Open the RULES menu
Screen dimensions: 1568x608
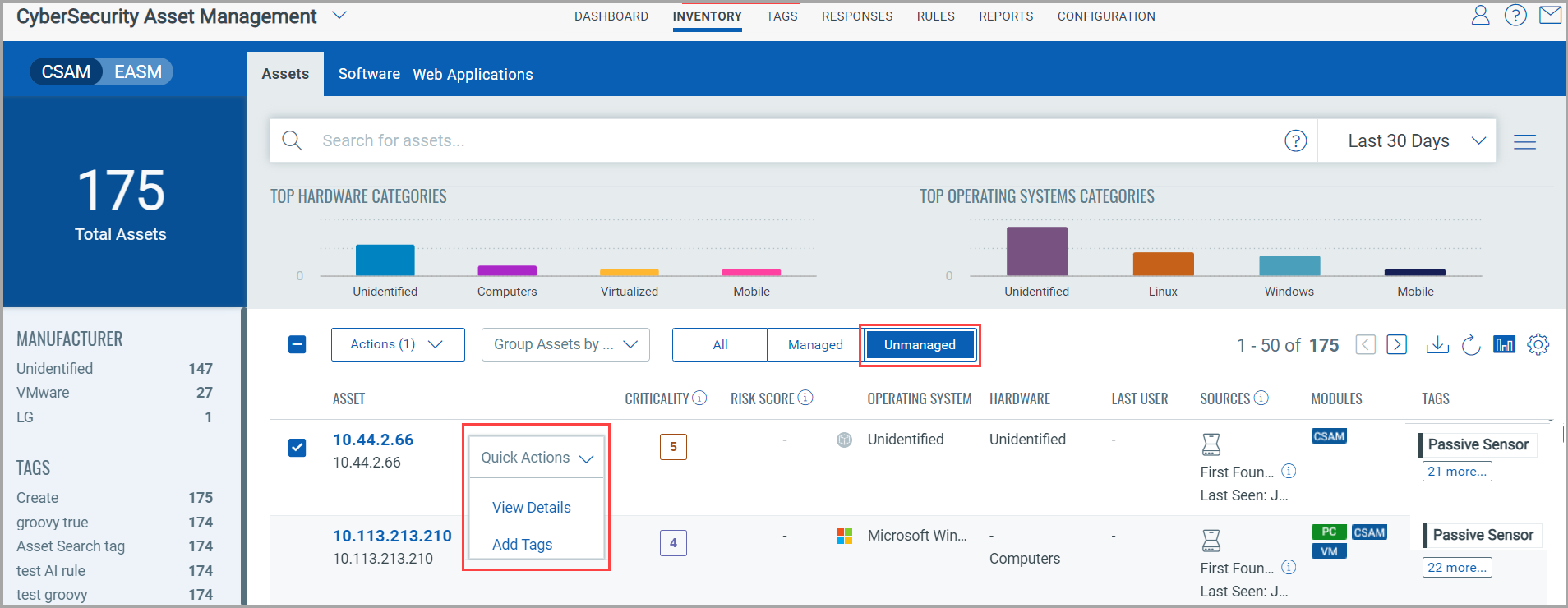935,16
